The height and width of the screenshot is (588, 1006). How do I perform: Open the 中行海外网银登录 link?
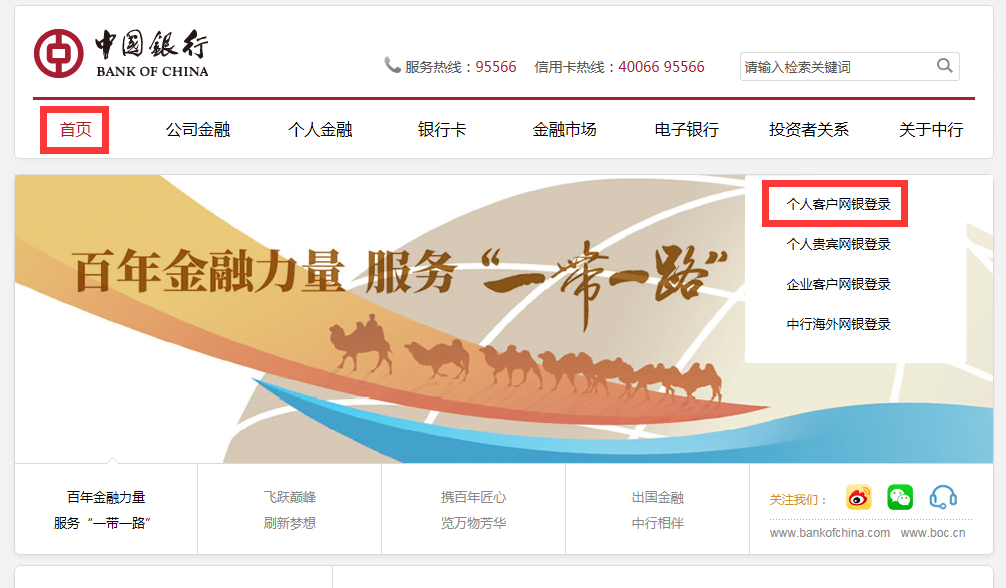tap(839, 324)
